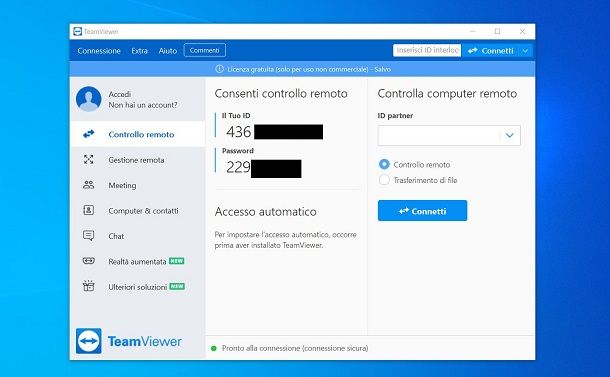Click the NEW badge next to Ulteriori soluzioni

click(x=177, y=286)
